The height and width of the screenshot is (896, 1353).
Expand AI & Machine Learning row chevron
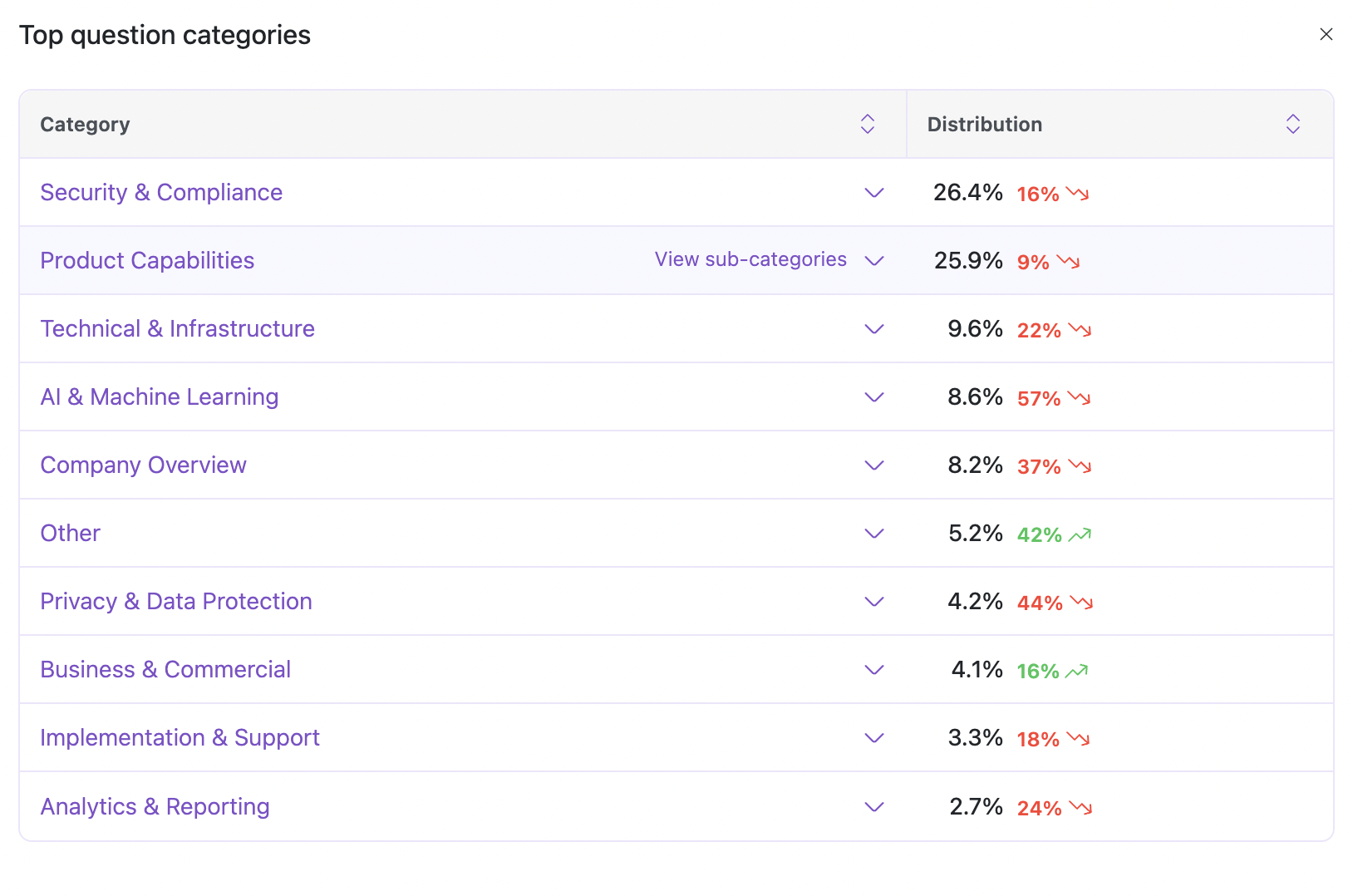coord(873,397)
